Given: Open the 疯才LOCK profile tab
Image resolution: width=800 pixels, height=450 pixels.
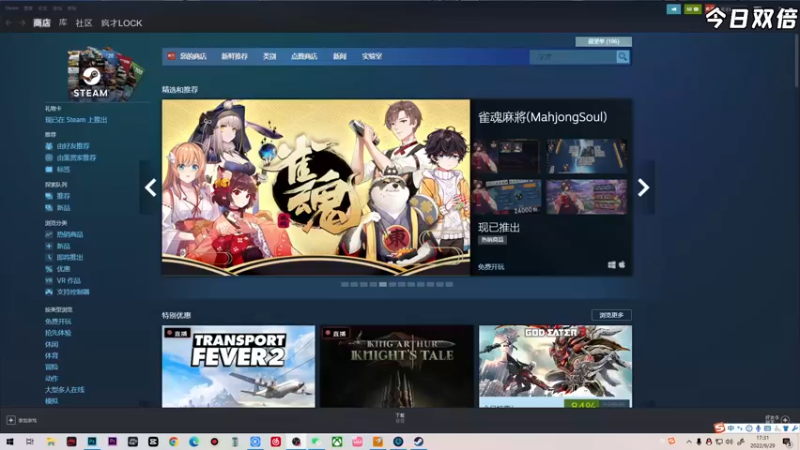Looking at the screenshot, I should pyautogui.click(x=121, y=23).
